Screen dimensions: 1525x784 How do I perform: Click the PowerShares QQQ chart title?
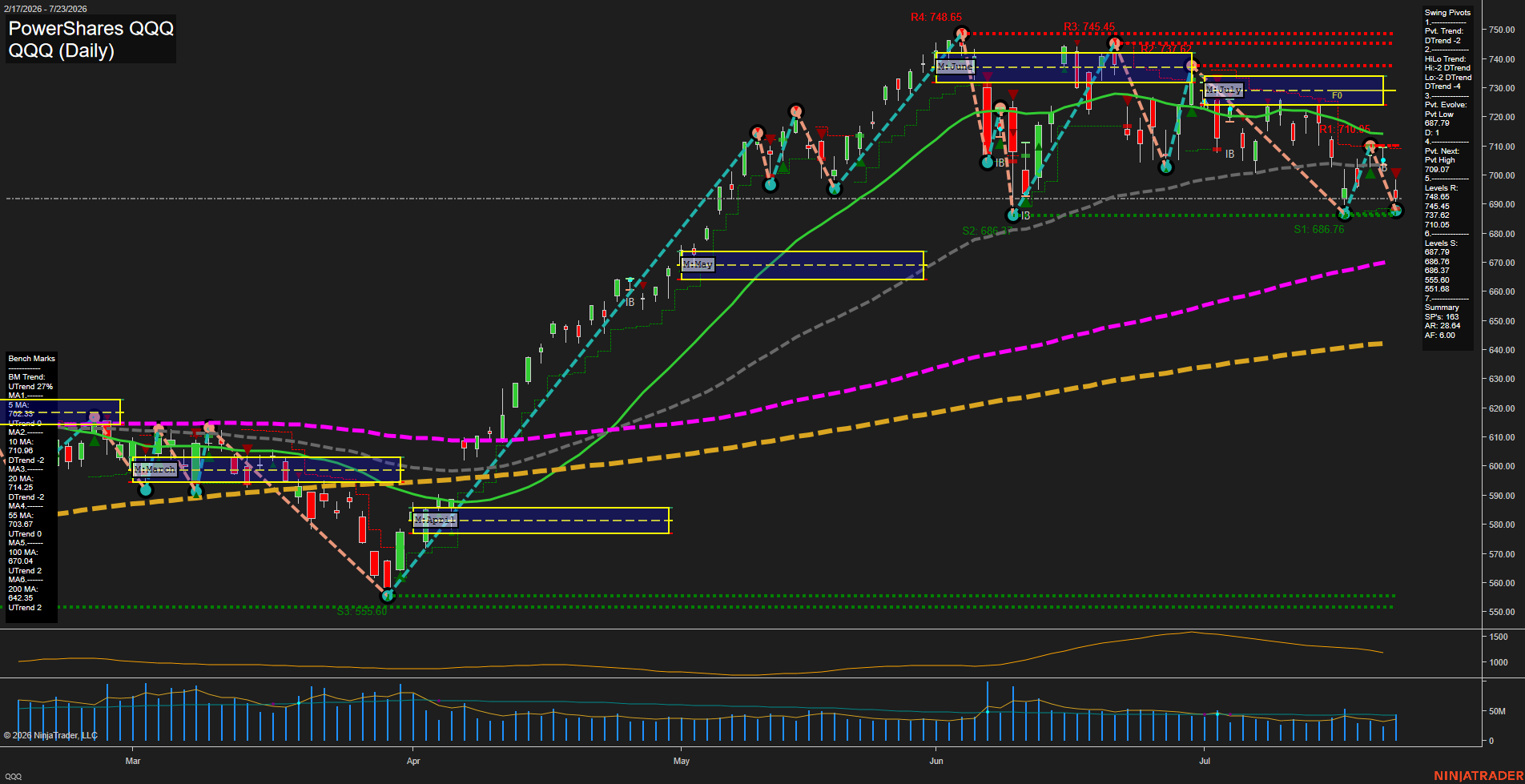91,28
